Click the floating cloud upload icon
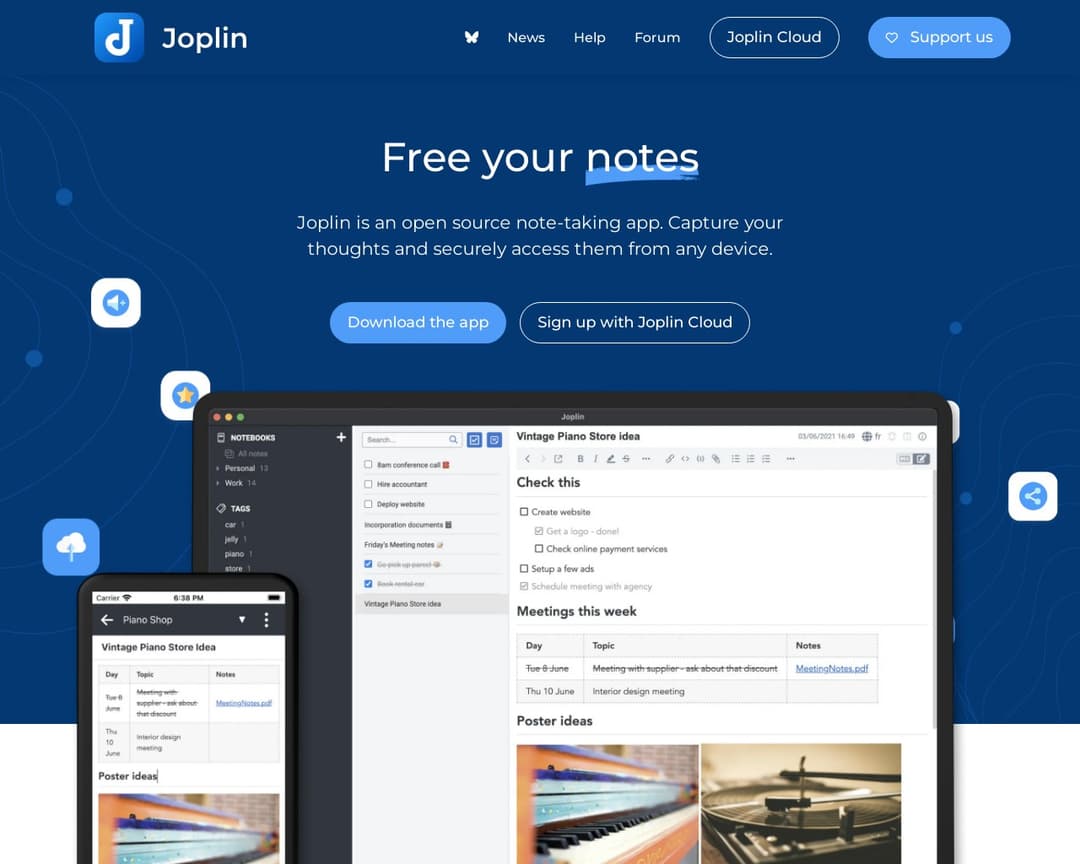 (71, 546)
